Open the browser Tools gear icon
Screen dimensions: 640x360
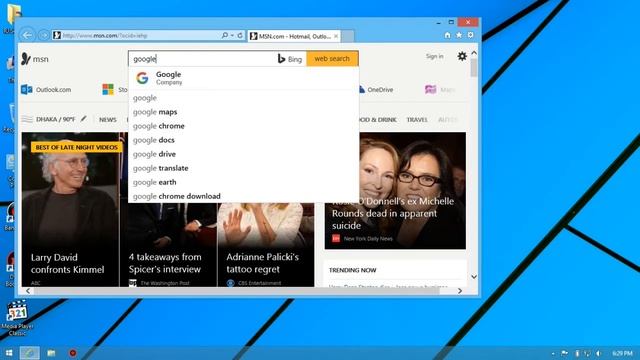coord(470,35)
